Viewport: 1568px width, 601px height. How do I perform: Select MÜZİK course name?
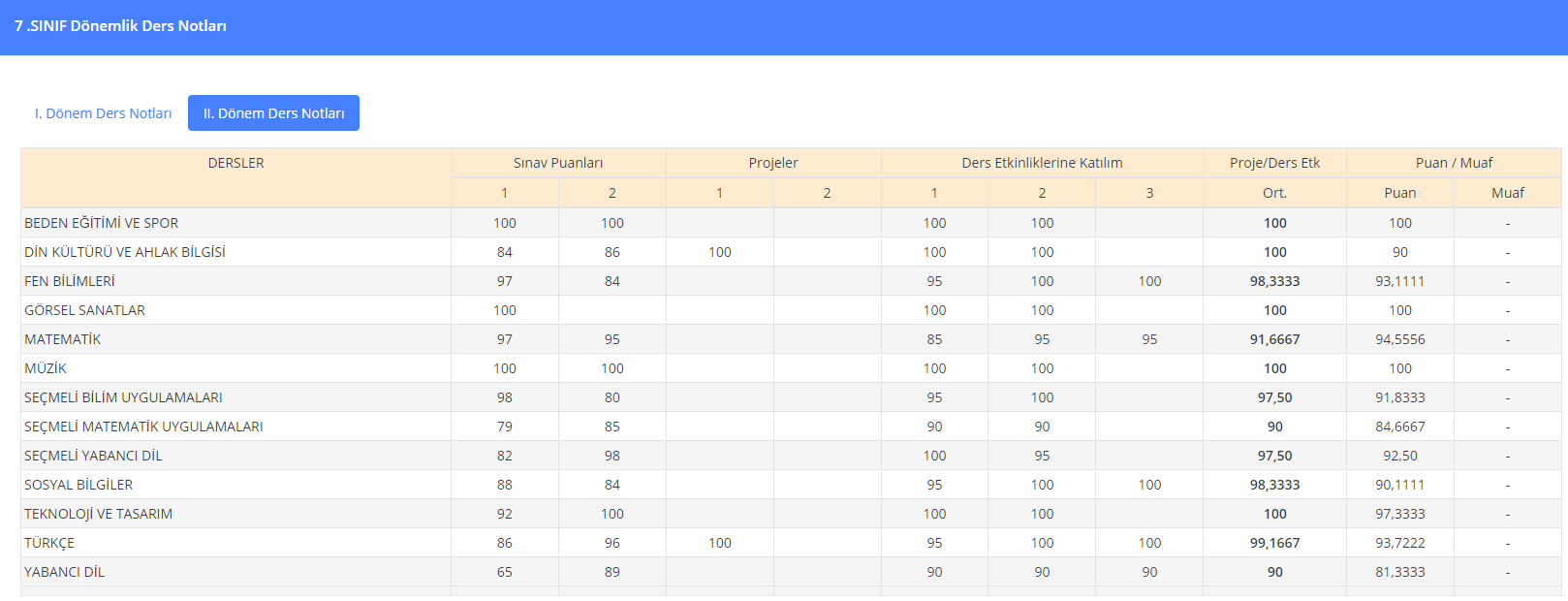pos(46,368)
